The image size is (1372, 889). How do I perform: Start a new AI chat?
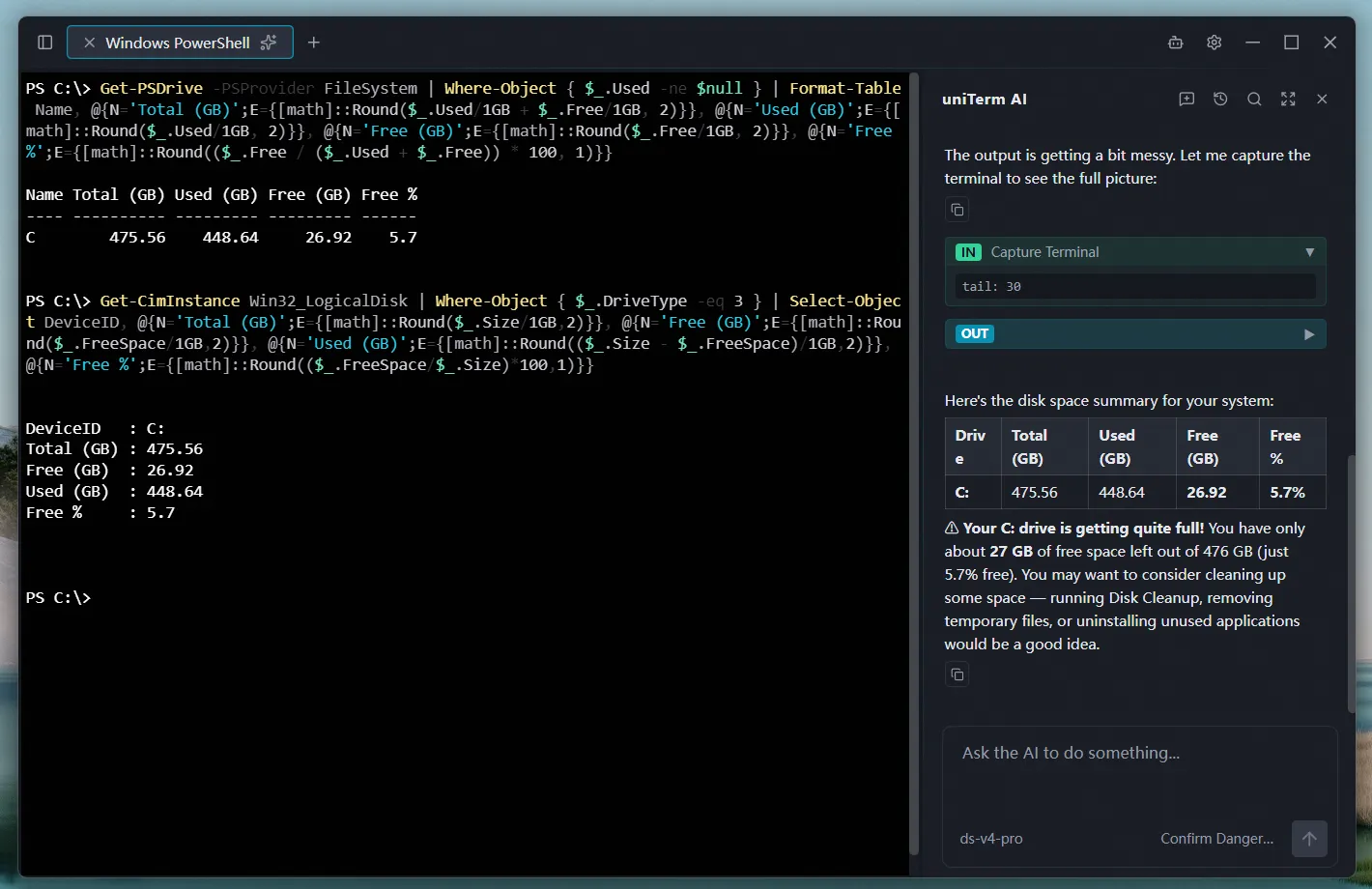[1187, 99]
